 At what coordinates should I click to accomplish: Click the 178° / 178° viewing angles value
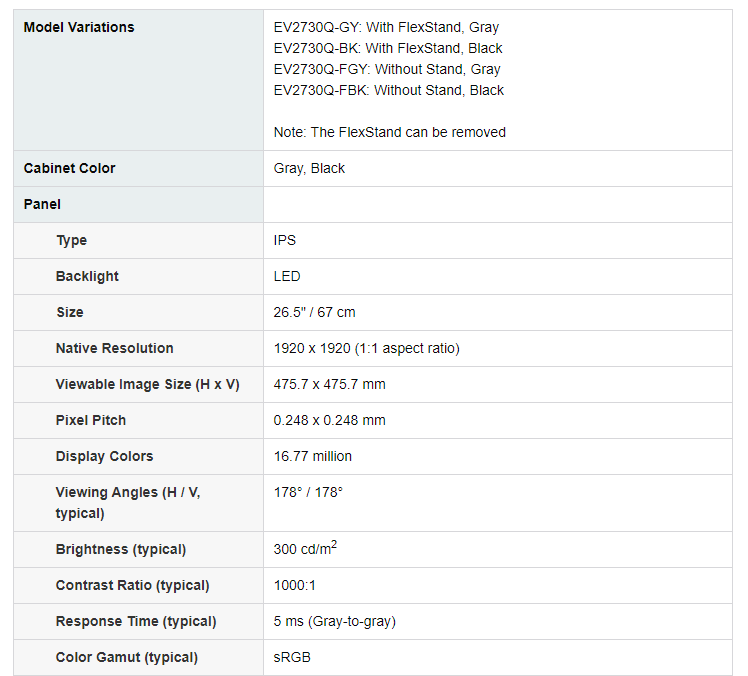308,492
